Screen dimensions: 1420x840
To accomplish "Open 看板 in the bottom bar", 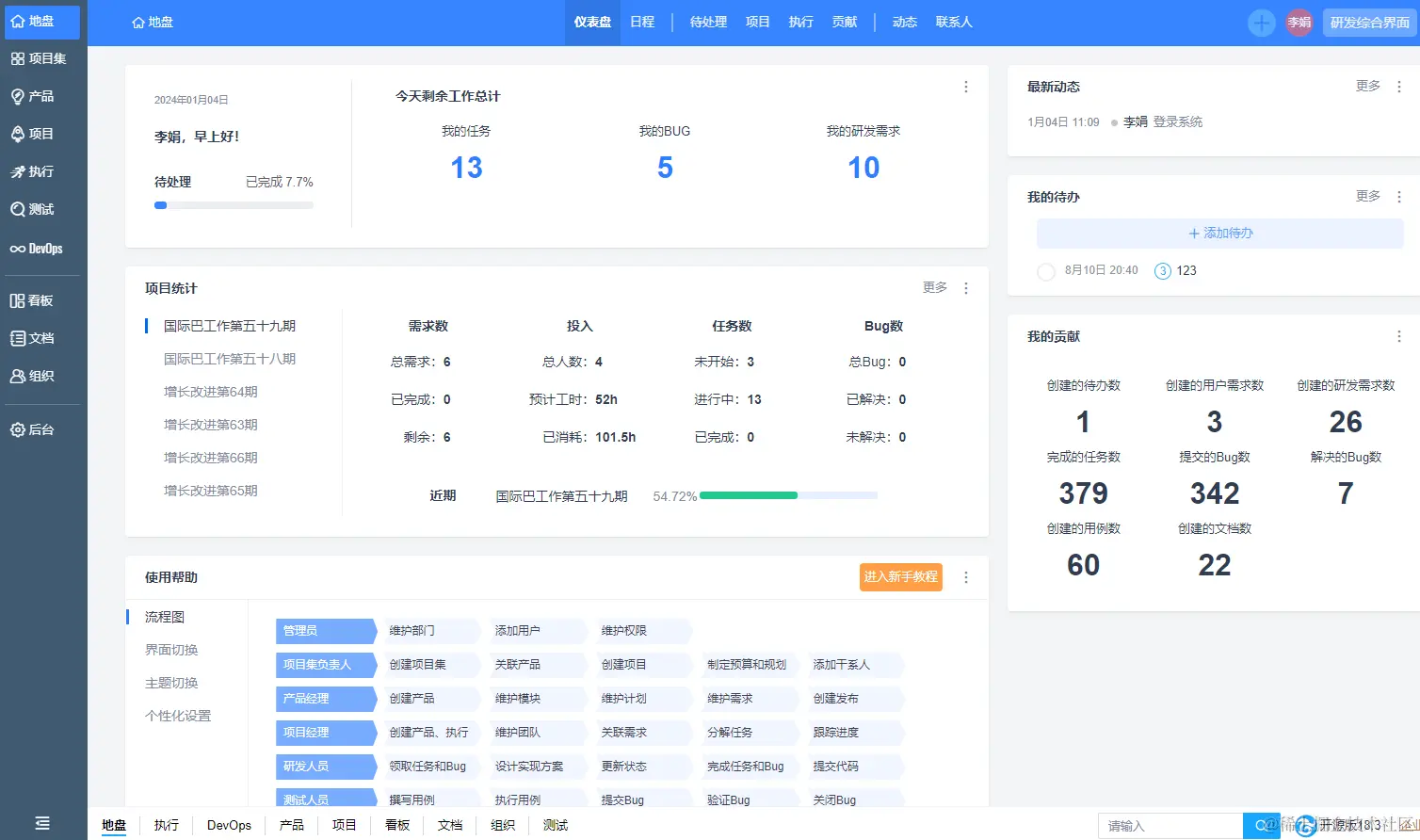I will tap(397, 825).
